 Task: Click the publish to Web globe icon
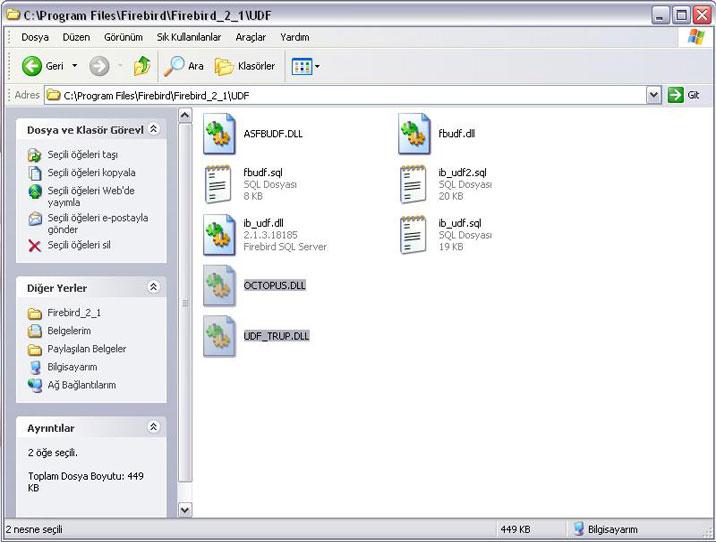click(x=35, y=192)
